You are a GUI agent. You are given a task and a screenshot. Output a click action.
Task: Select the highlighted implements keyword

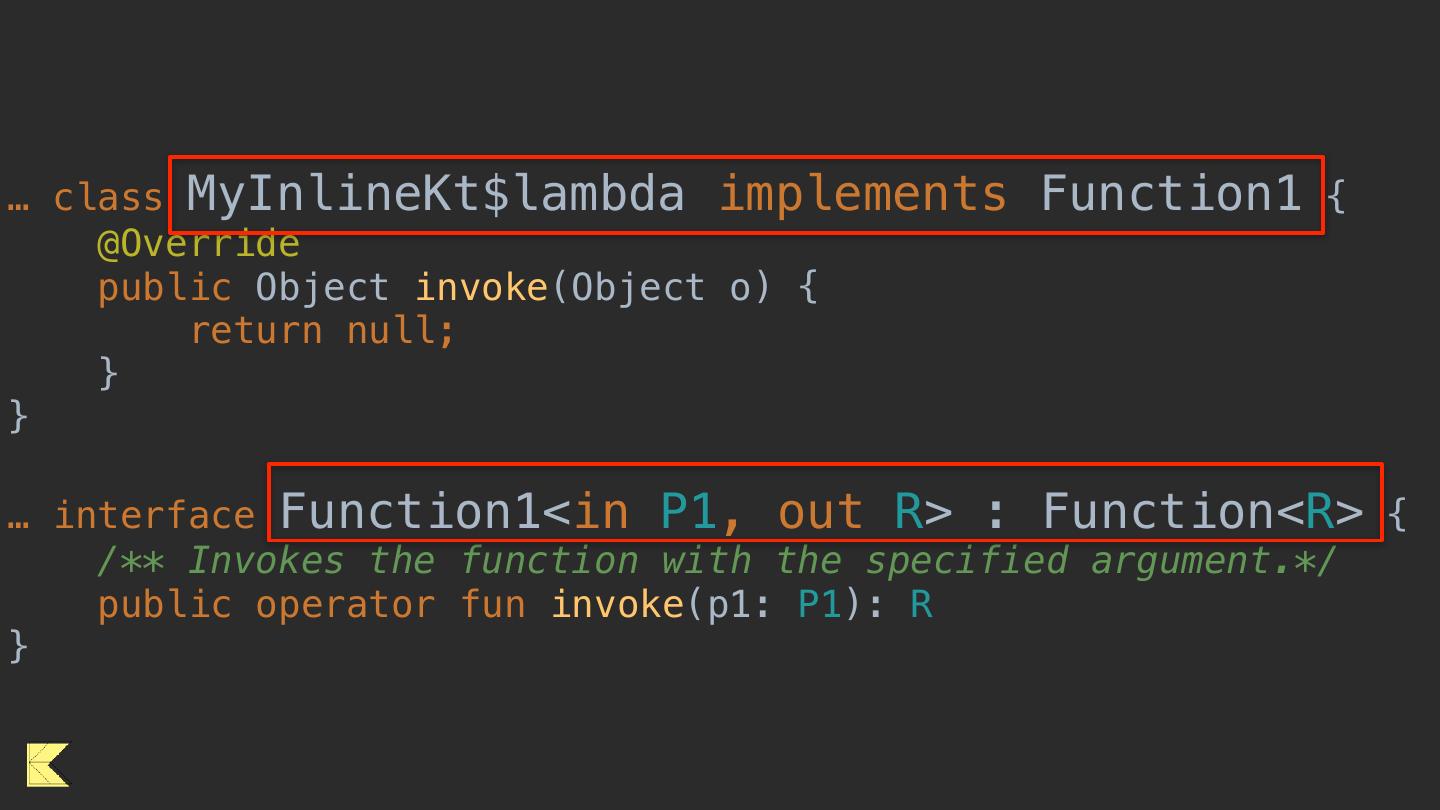coord(862,193)
